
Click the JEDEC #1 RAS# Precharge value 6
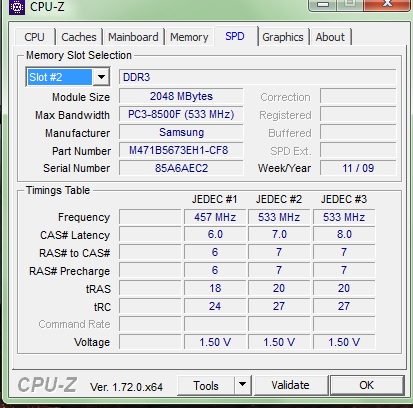[215, 270]
